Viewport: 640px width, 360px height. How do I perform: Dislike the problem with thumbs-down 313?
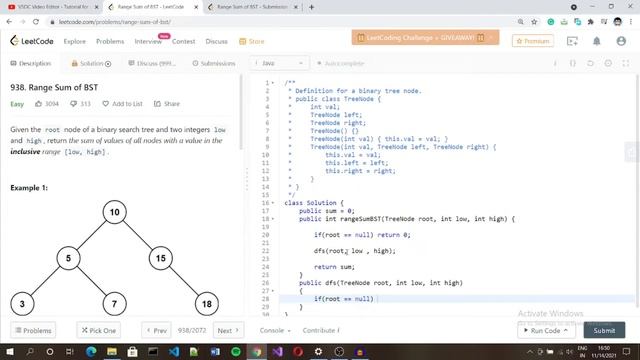pos(80,104)
